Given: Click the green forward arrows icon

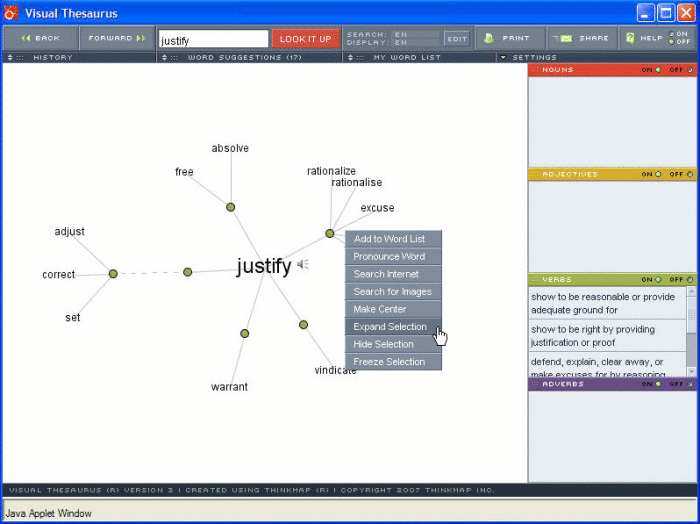Looking at the screenshot, I should pos(141,38).
